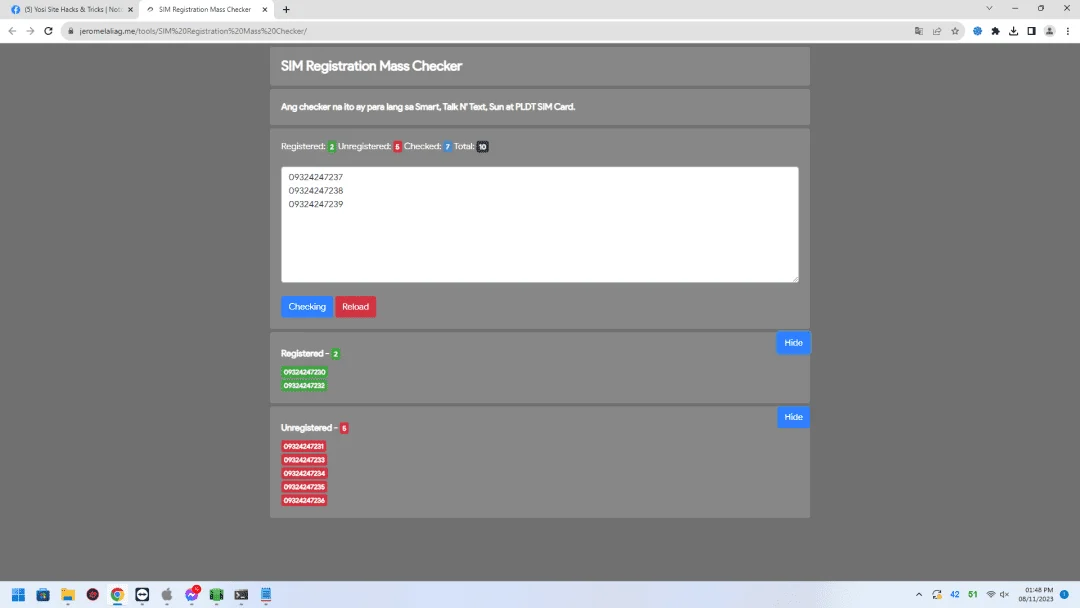Open the terminal app from the taskbar
This screenshot has width=1080, height=608.
[241, 594]
